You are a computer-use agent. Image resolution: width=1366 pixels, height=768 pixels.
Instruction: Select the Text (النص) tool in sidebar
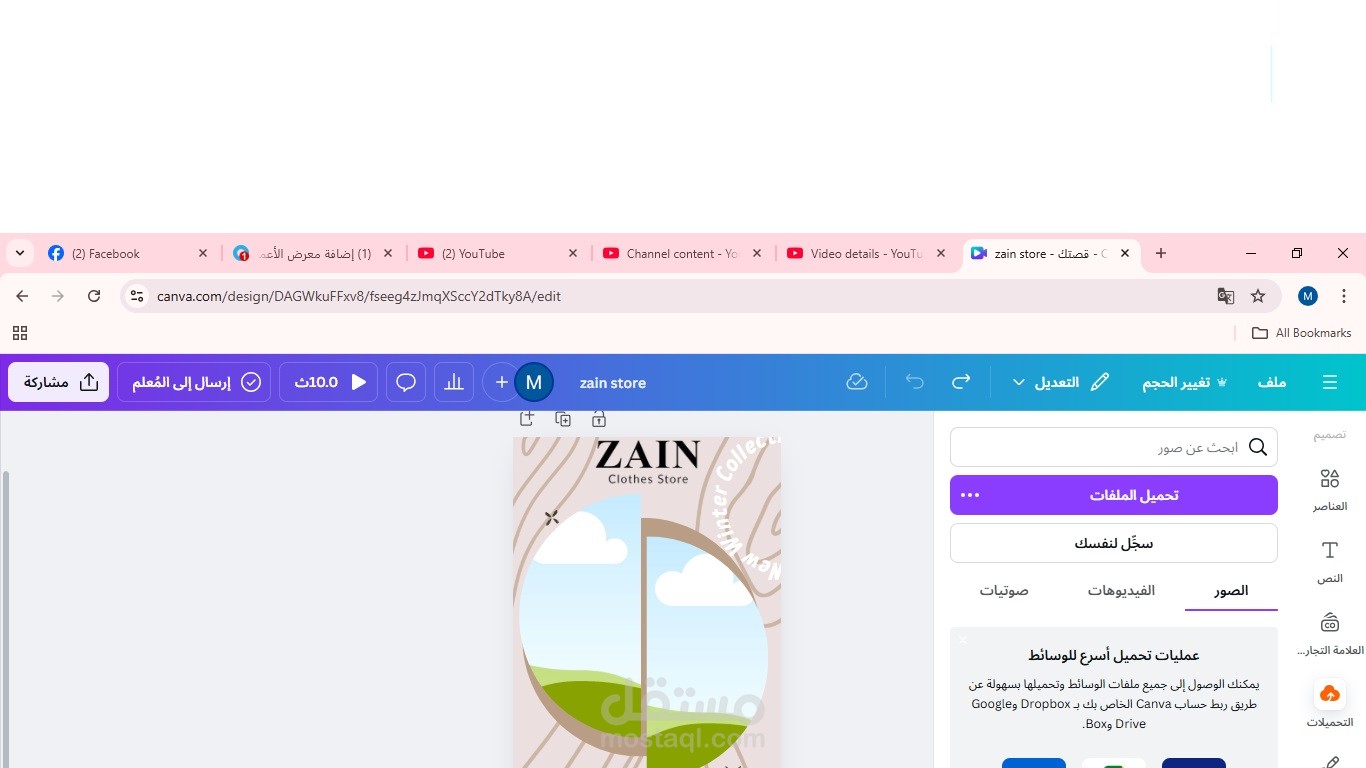click(x=1330, y=561)
